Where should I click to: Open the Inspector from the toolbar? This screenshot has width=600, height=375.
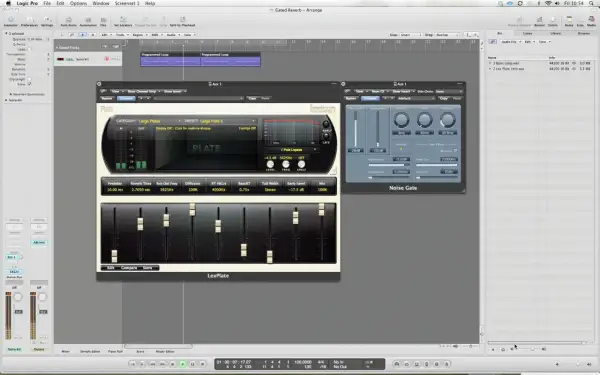coord(11,21)
